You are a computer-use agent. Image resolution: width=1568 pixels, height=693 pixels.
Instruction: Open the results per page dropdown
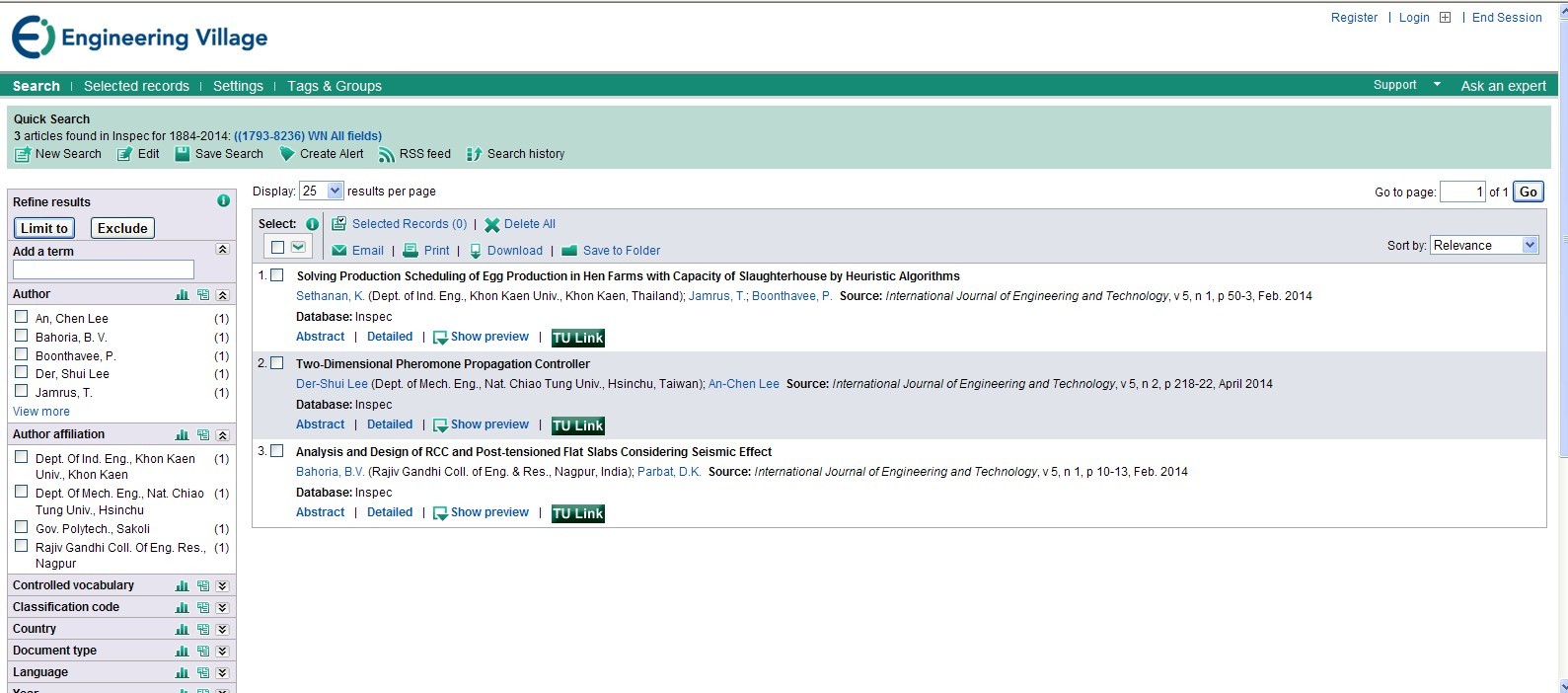322,191
